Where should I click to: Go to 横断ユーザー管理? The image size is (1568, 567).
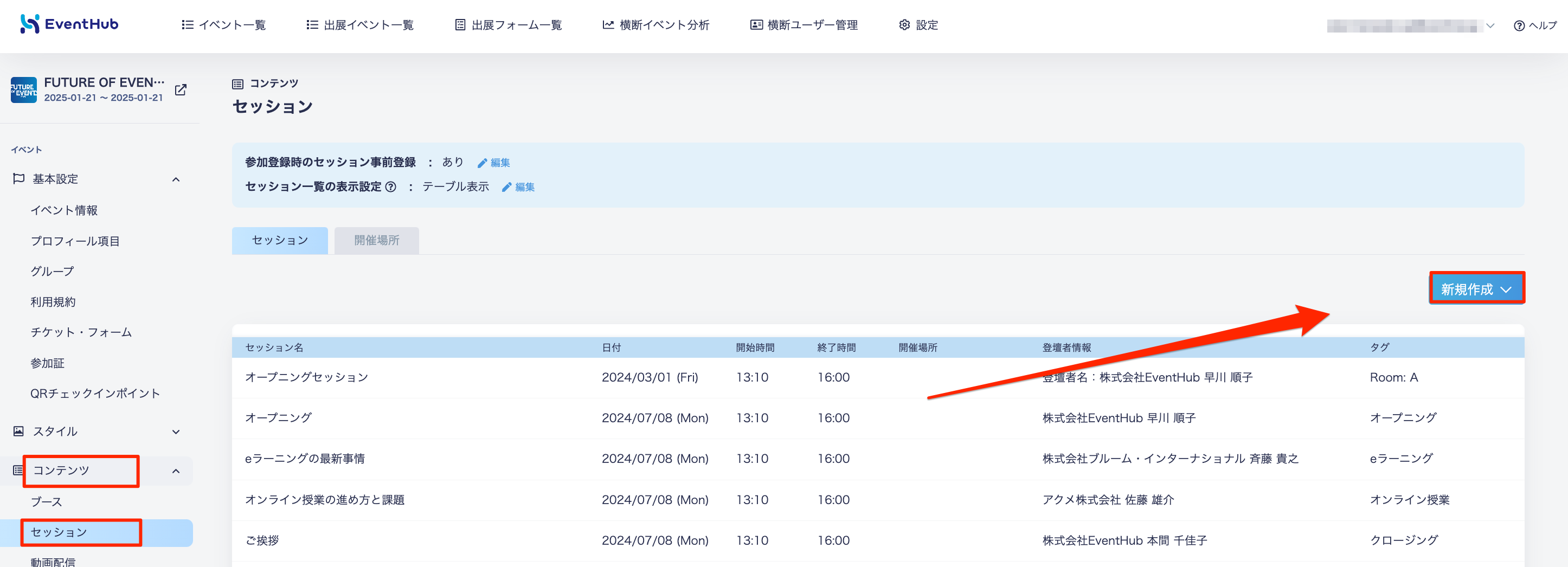click(x=804, y=25)
